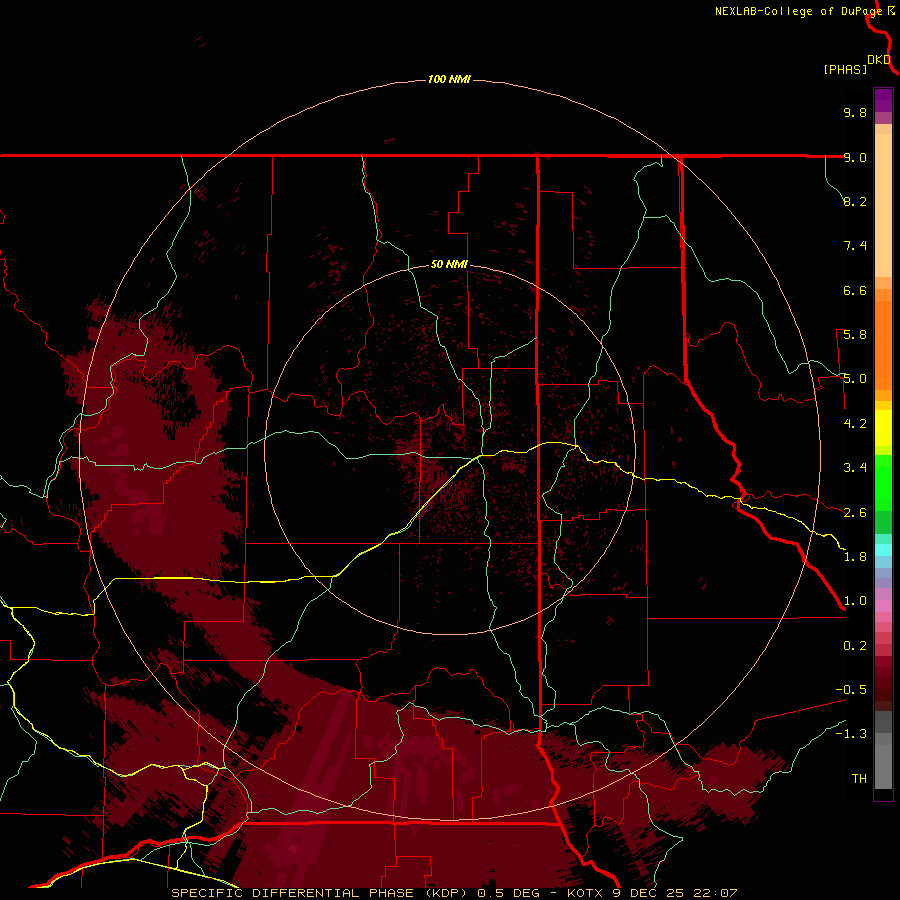The image size is (900, 900).
Task: Click the 1.8 value on color scale
Action: pyautogui.click(x=855, y=557)
